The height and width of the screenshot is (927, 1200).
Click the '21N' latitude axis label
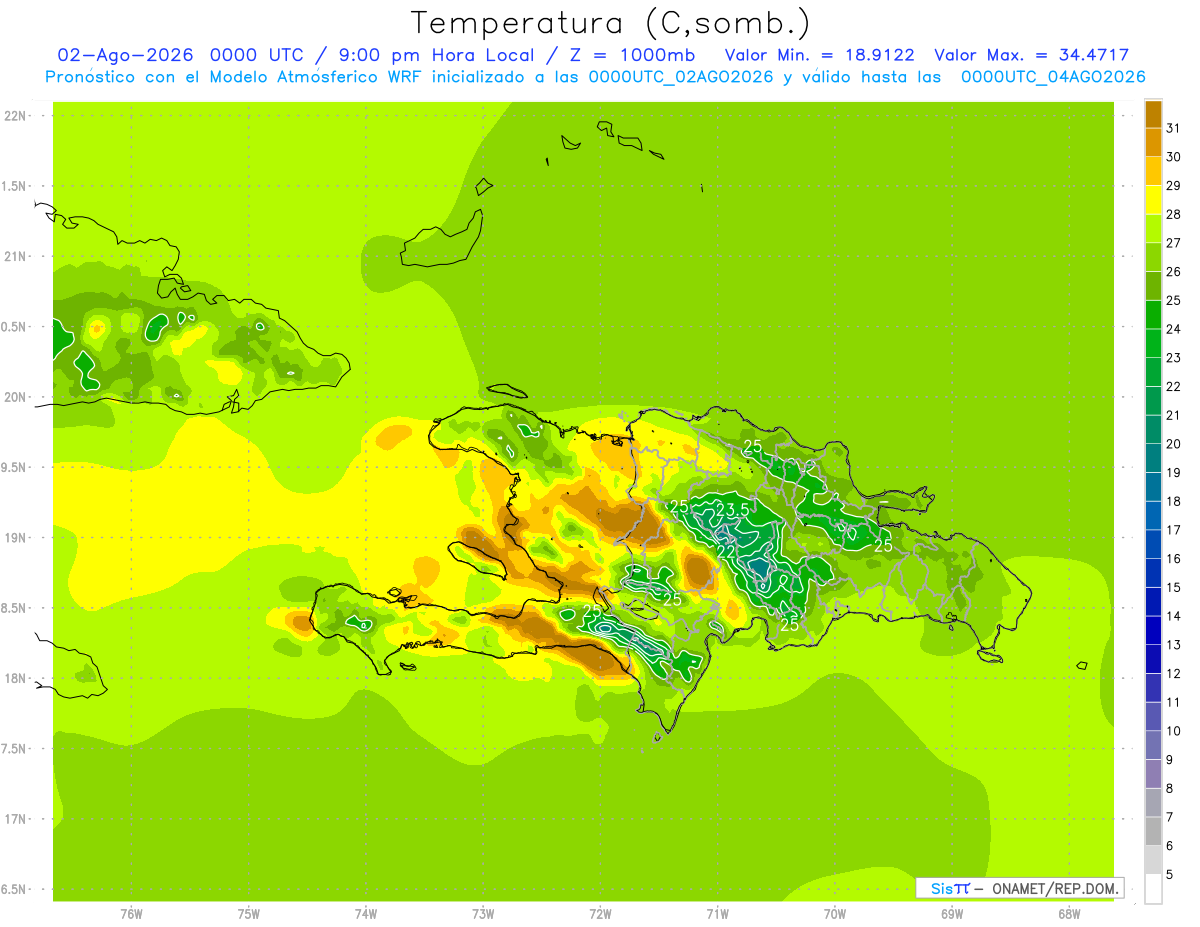15,256
